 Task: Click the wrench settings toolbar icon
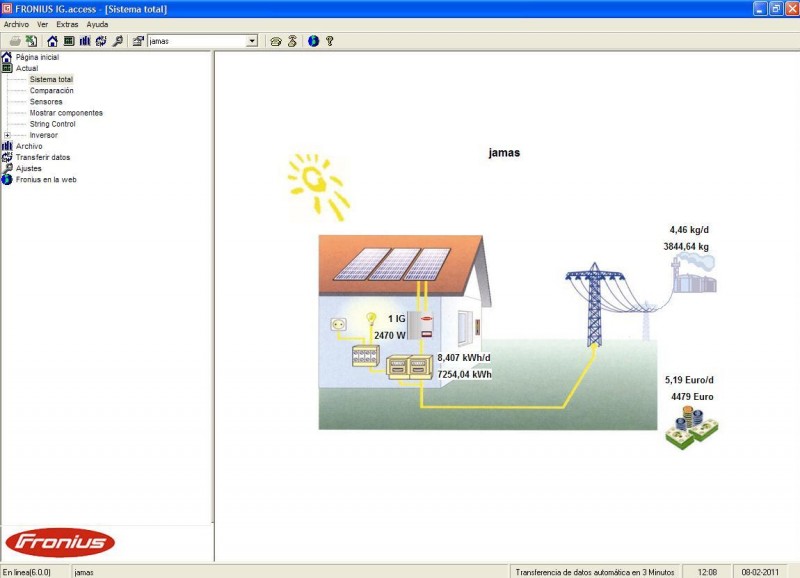118,41
